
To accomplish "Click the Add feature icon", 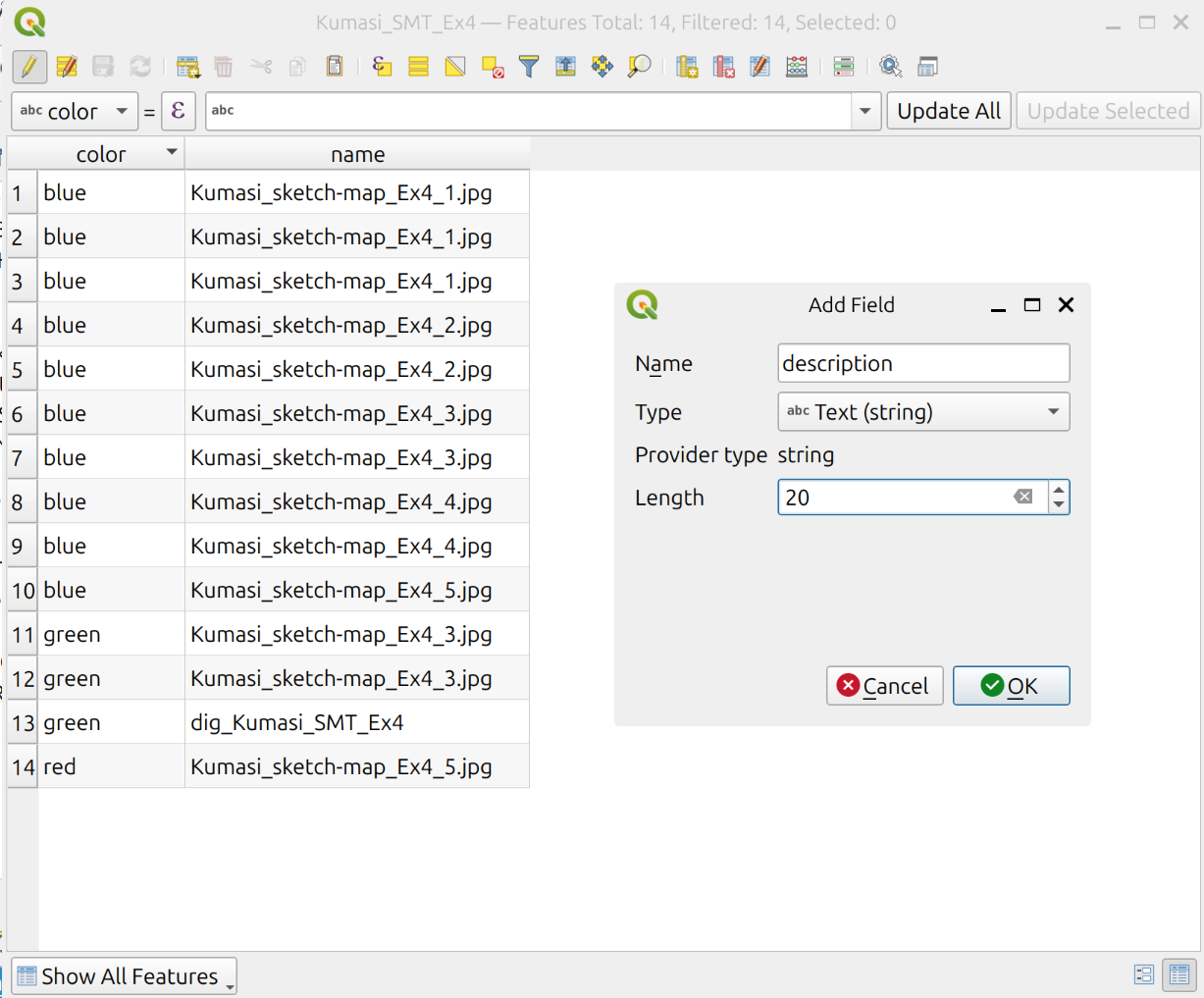I will [x=187, y=67].
